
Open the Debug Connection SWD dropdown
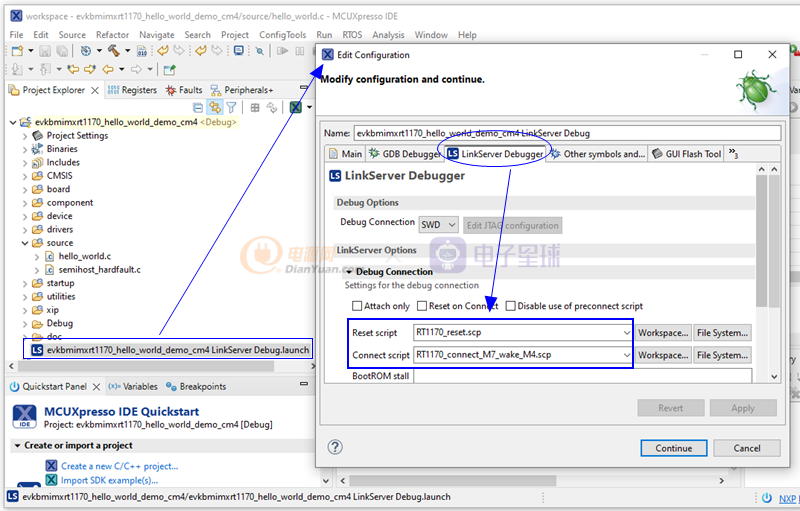coord(439,225)
